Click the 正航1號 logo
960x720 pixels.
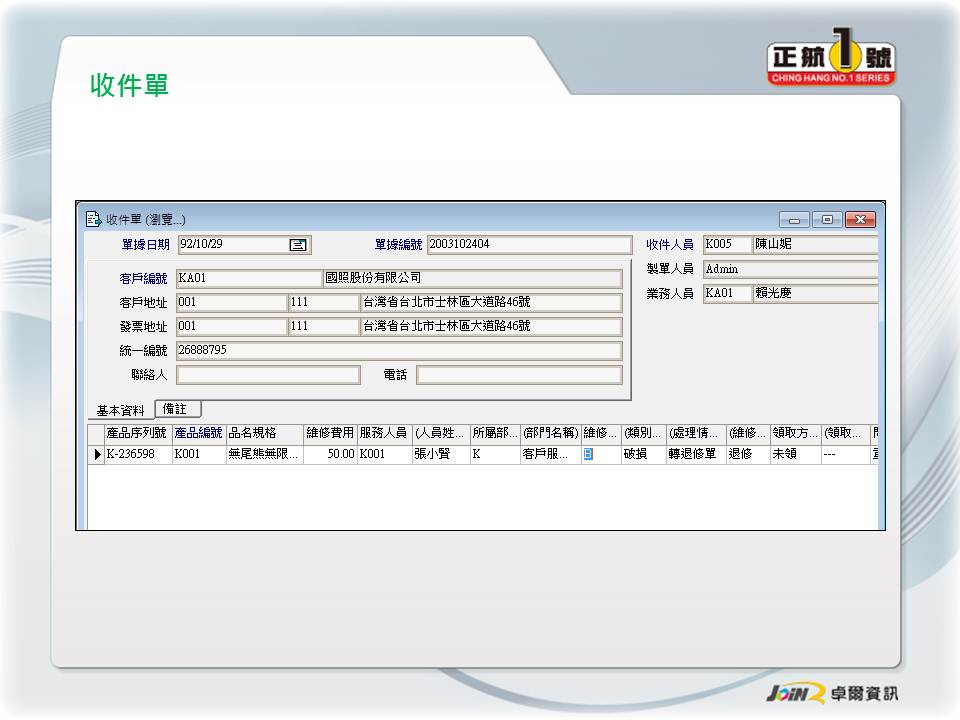click(831, 64)
